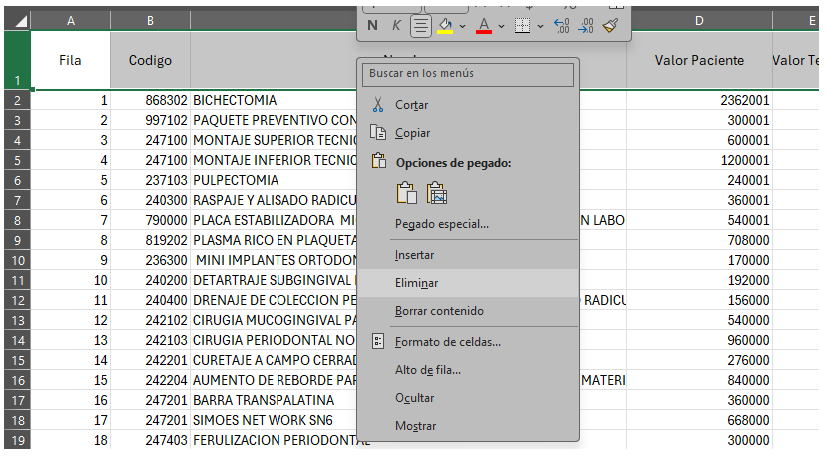The image size is (827, 462).
Task: Toggle center alignment in mini toolbar
Action: [421, 26]
